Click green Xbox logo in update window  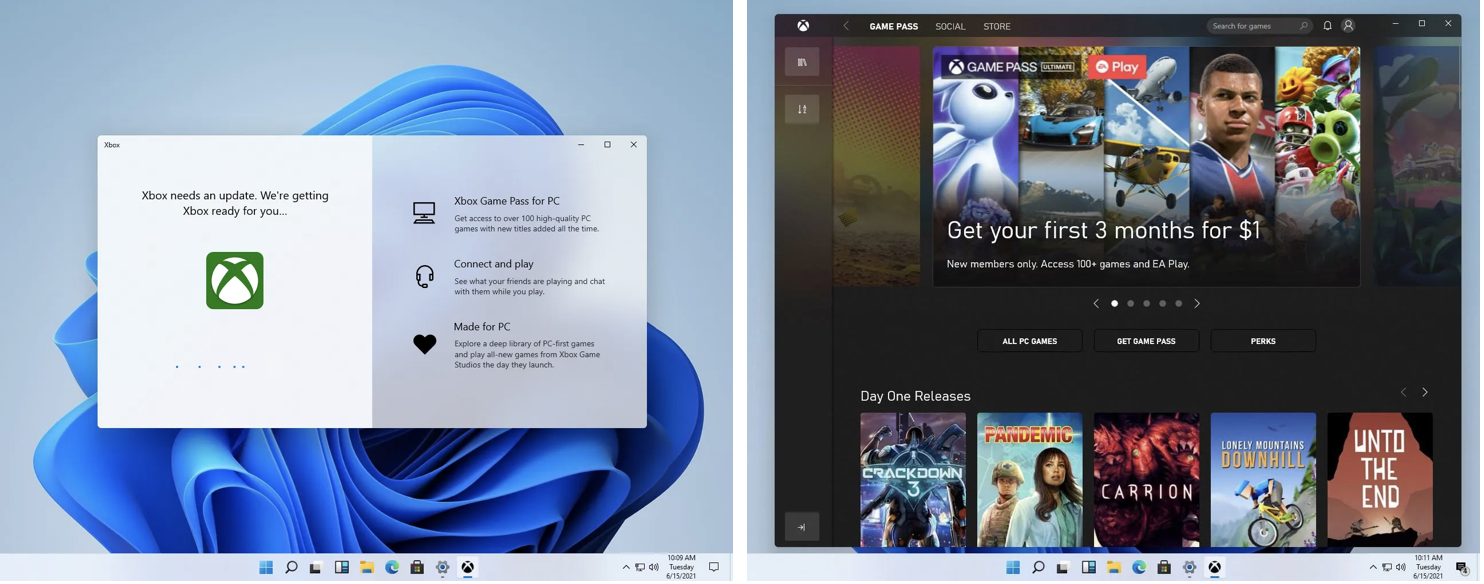[236, 282]
